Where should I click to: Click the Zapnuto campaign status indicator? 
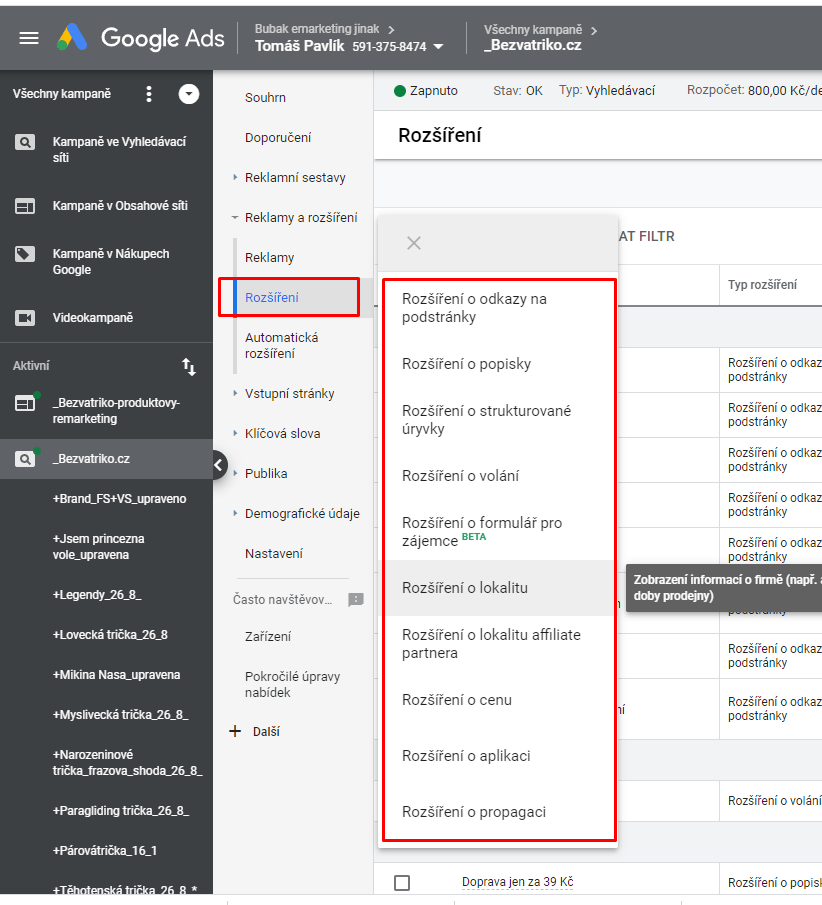[425, 91]
